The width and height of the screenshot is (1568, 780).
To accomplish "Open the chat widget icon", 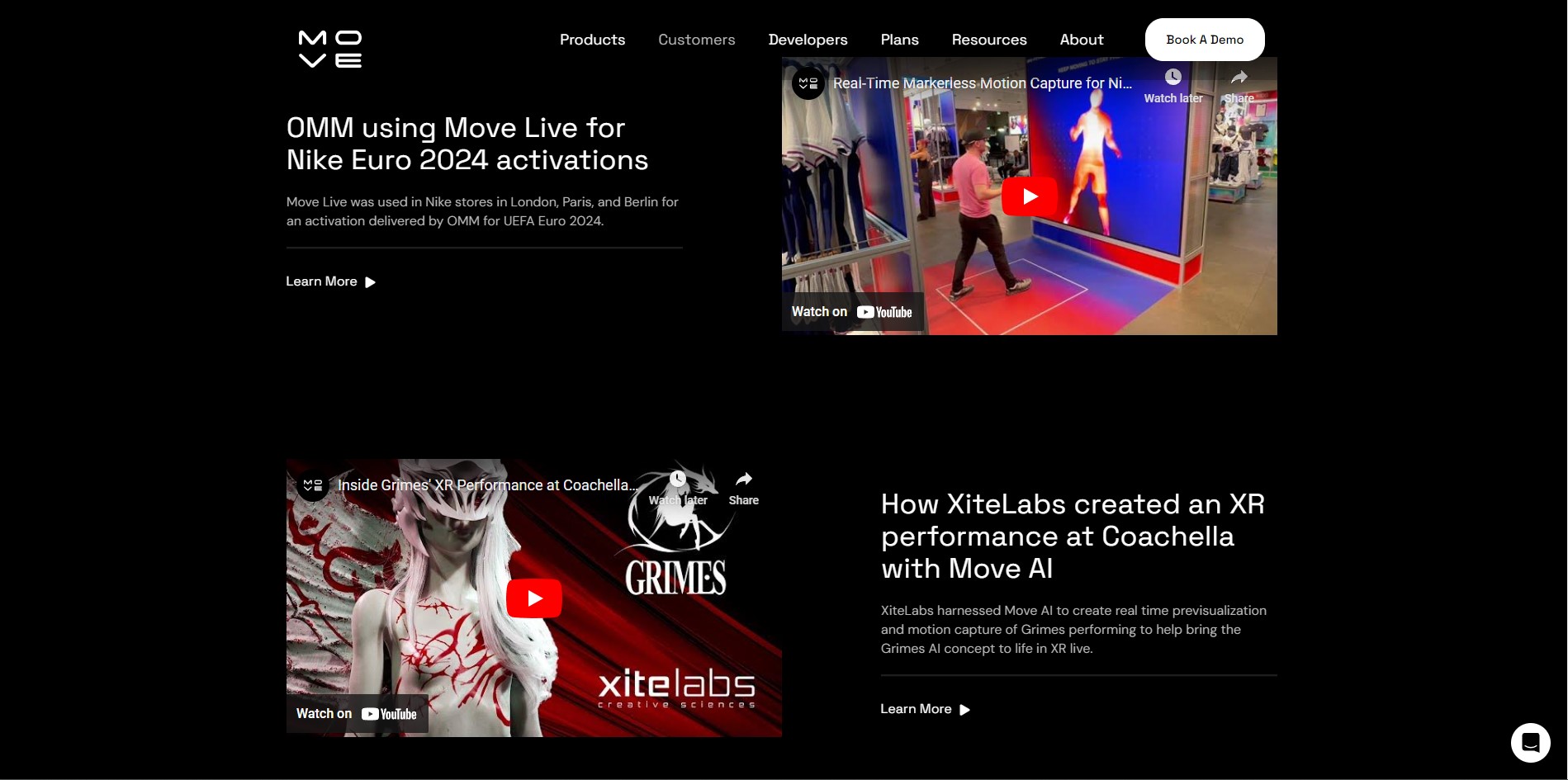I will click(1530, 743).
